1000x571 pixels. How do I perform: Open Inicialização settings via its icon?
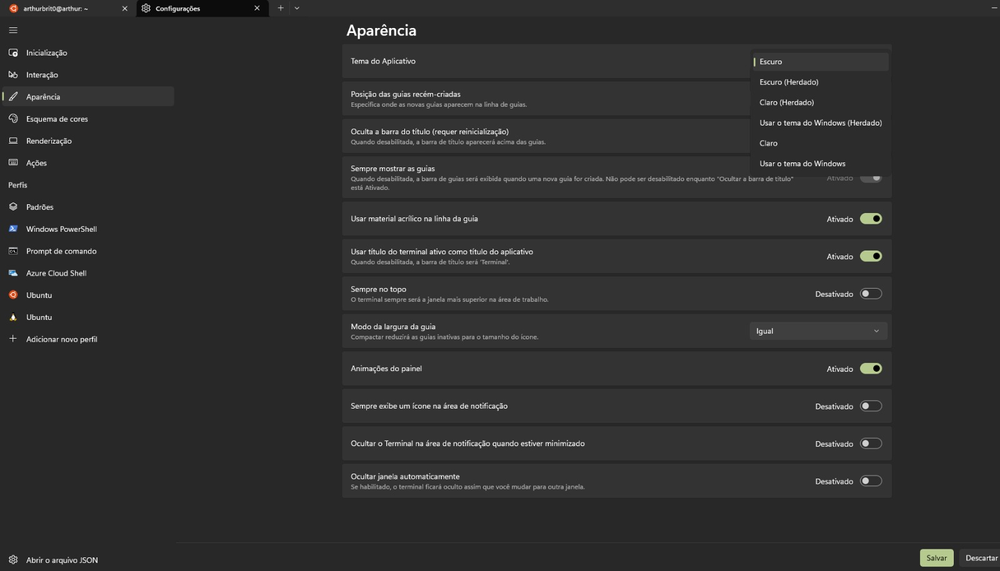[13, 53]
